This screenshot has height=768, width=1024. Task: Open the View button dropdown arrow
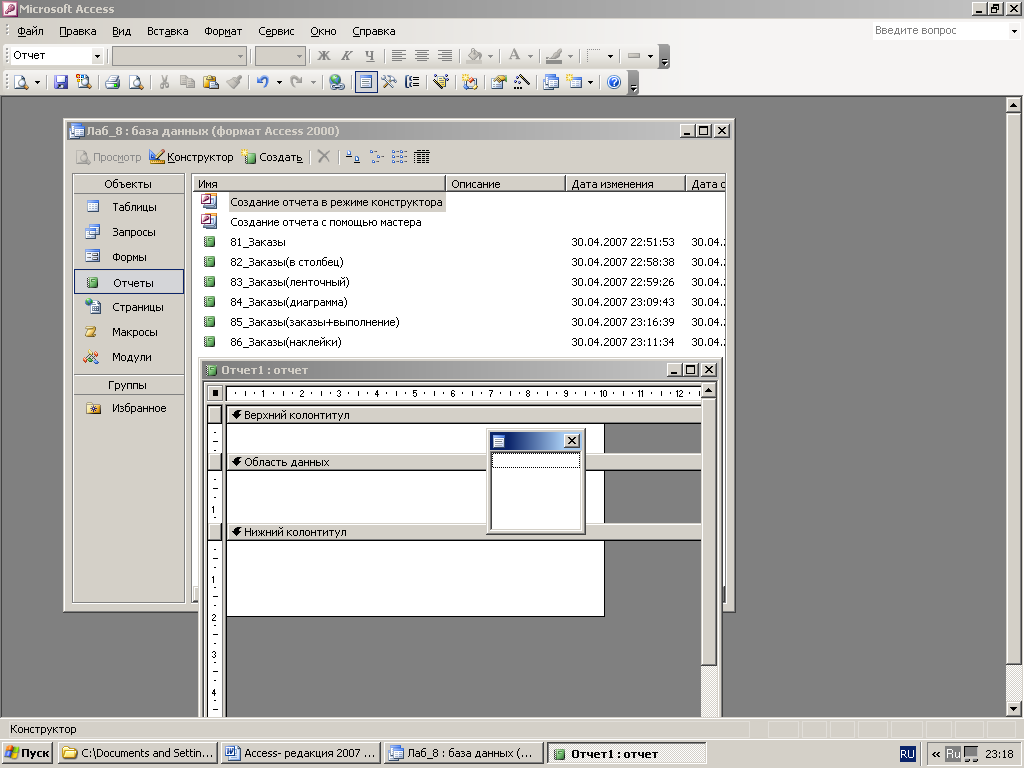coord(37,82)
